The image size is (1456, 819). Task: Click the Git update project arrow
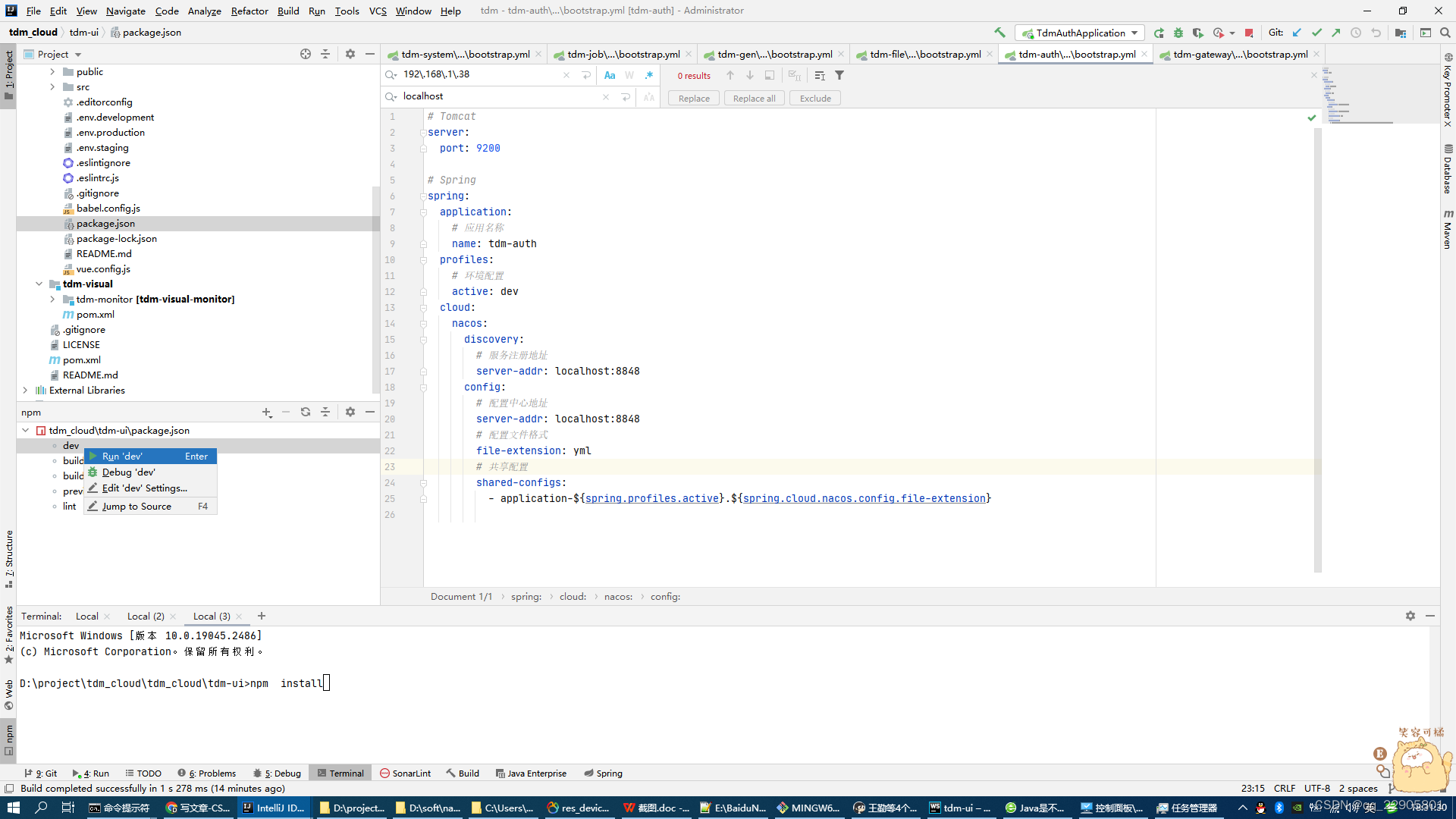1297,33
